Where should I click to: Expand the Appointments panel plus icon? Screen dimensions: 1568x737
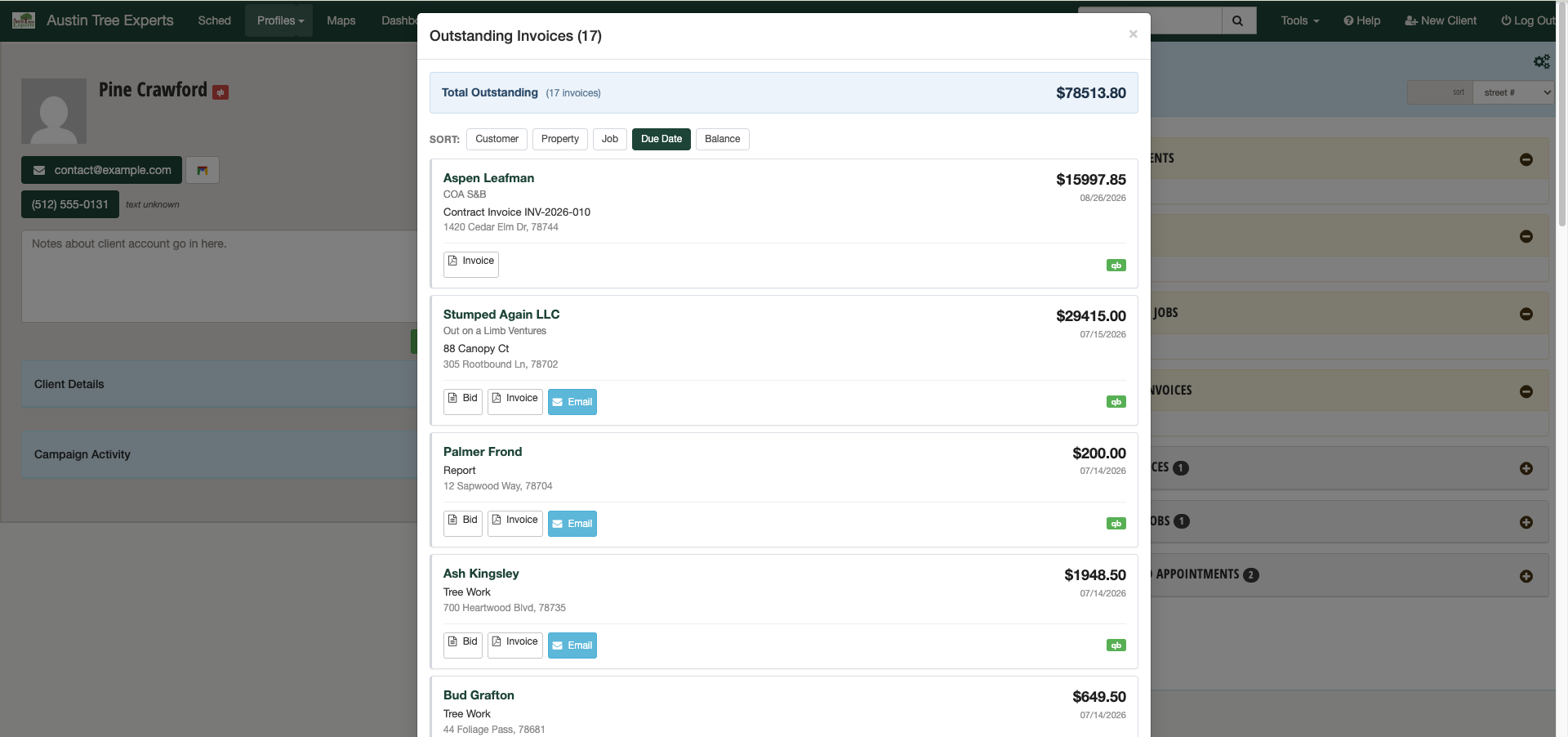(1526, 576)
